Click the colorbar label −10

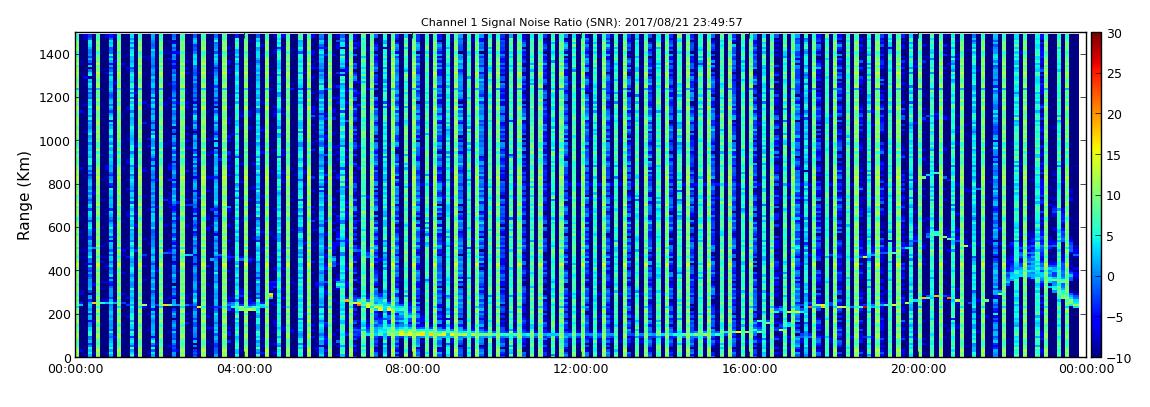1117,357
